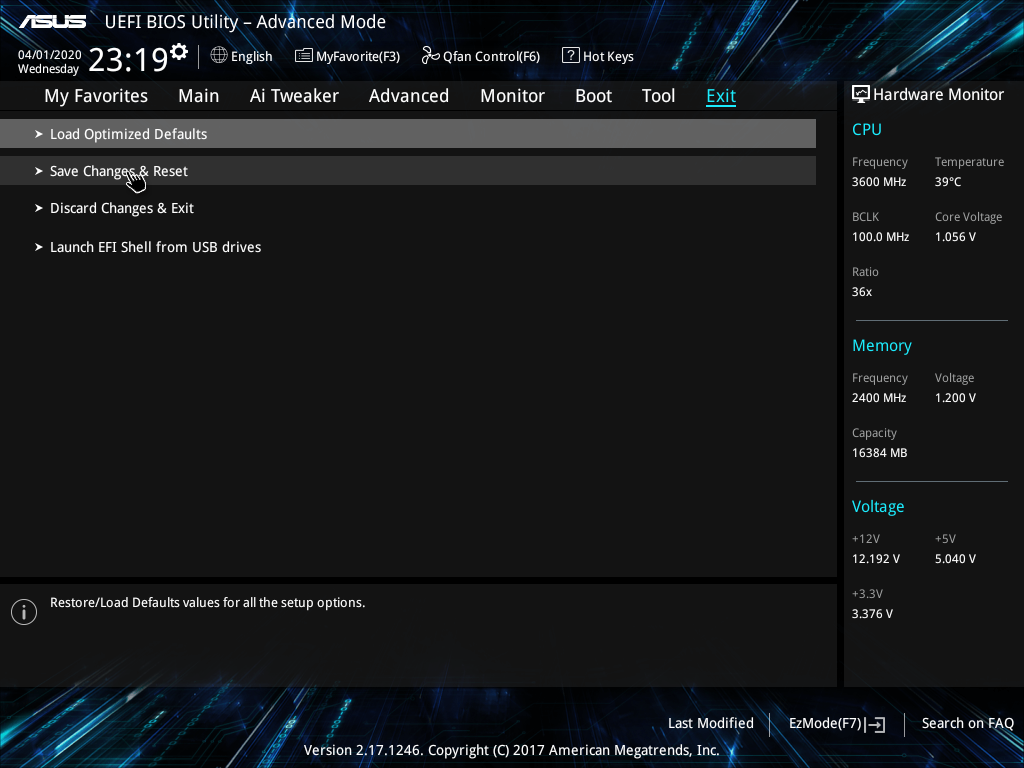Click memory capacity value 16384 MB

click(880, 453)
